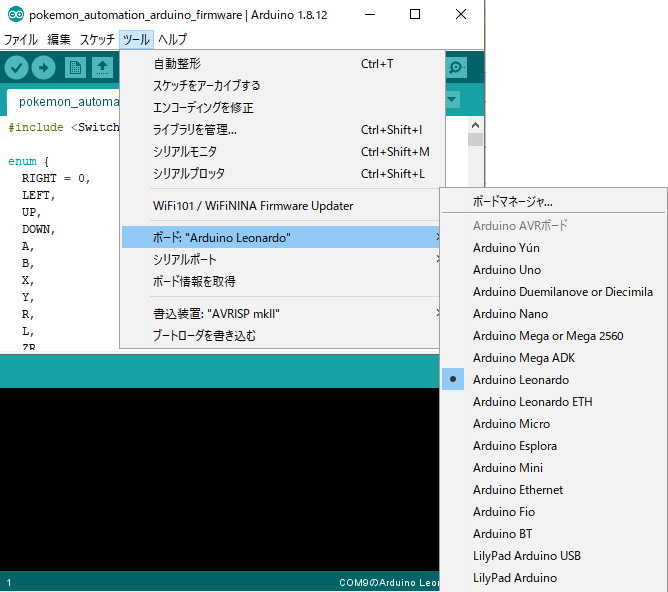Screen dimensions: 668x592
Task: Open シリアルプロッタ from the menu
Action: 281,174
